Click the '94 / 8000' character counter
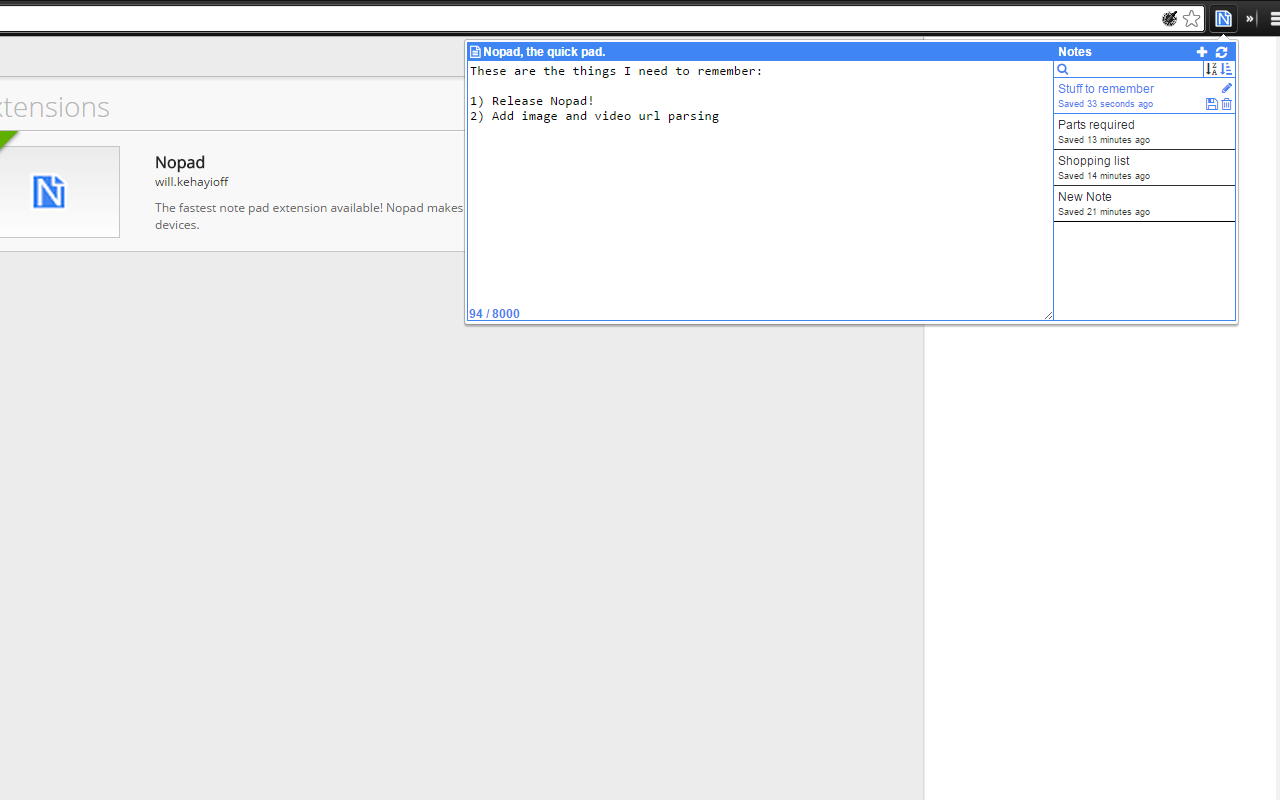This screenshot has height=800, width=1280. (494, 314)
